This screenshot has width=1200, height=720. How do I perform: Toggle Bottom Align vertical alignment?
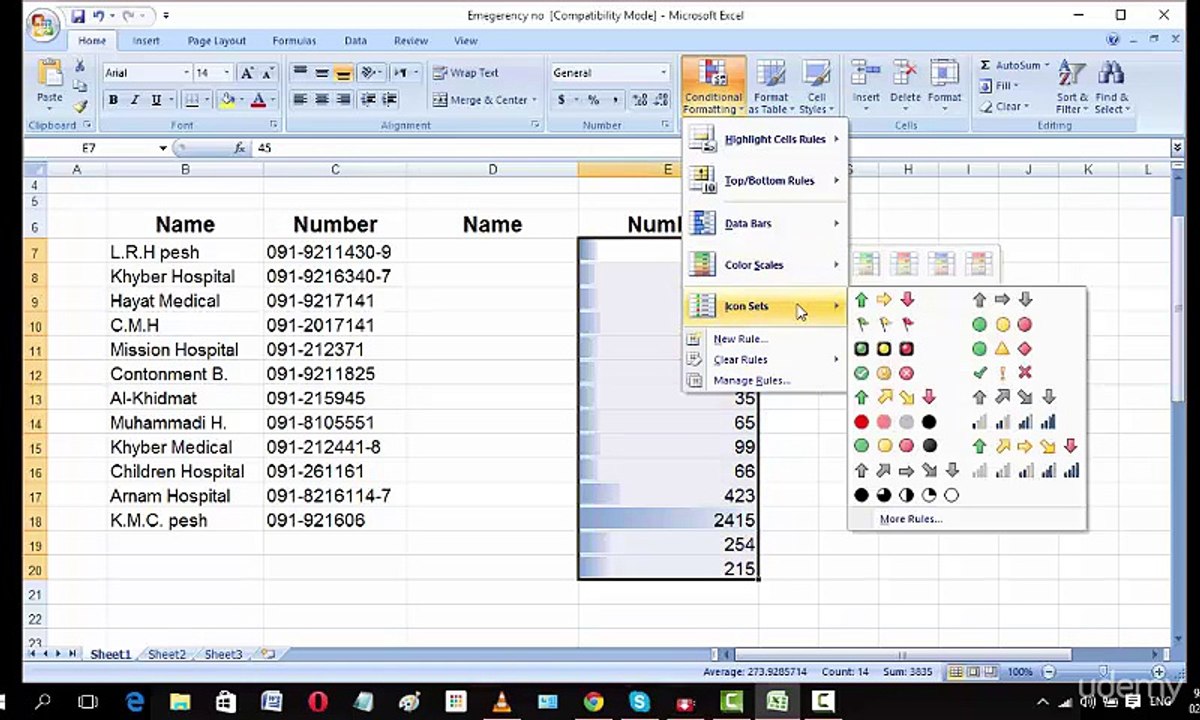(343, 73)
